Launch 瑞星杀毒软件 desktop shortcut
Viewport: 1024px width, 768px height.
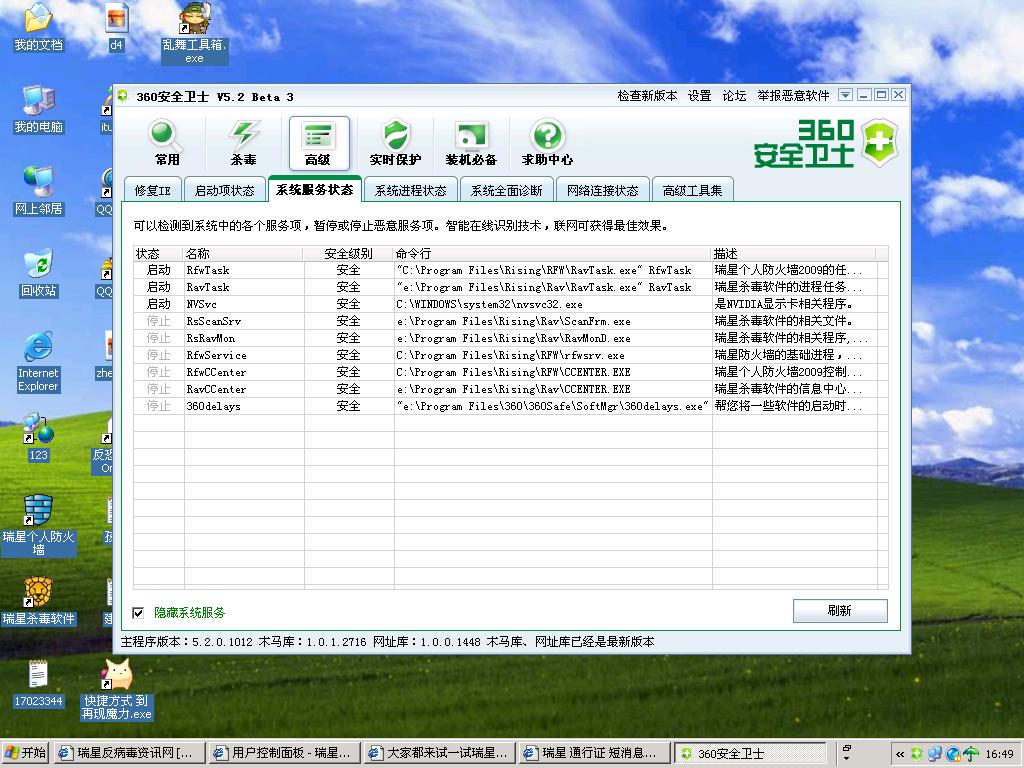click(x=39, y=601)
